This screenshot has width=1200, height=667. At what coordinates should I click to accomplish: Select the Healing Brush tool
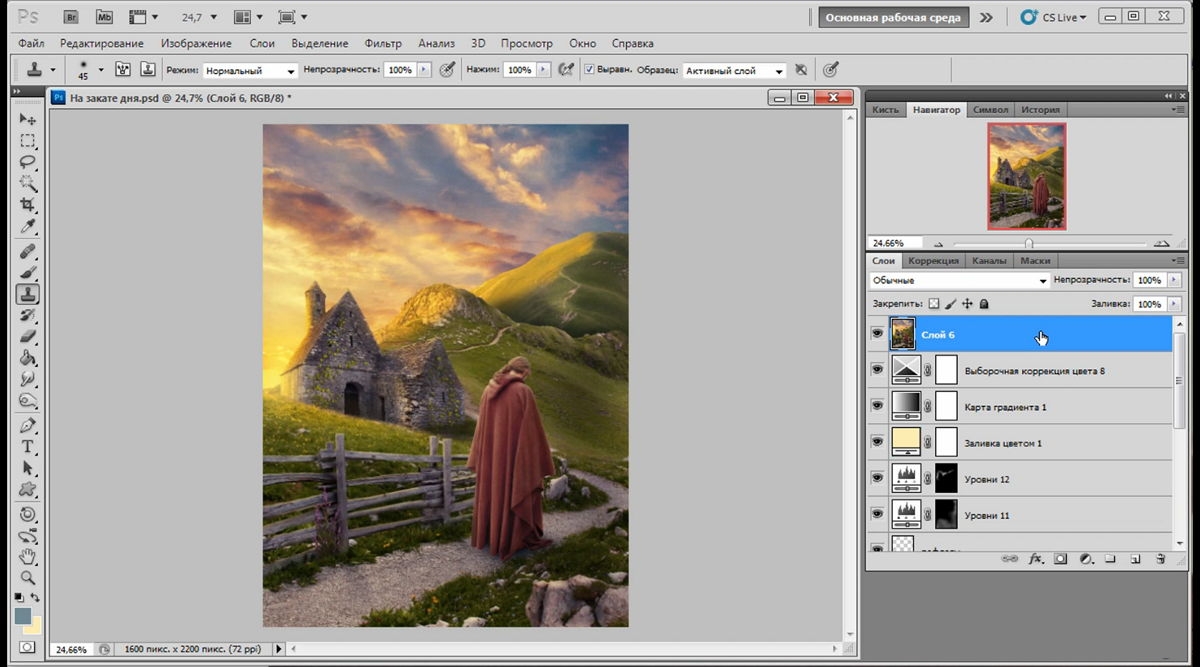coord(28,251)
